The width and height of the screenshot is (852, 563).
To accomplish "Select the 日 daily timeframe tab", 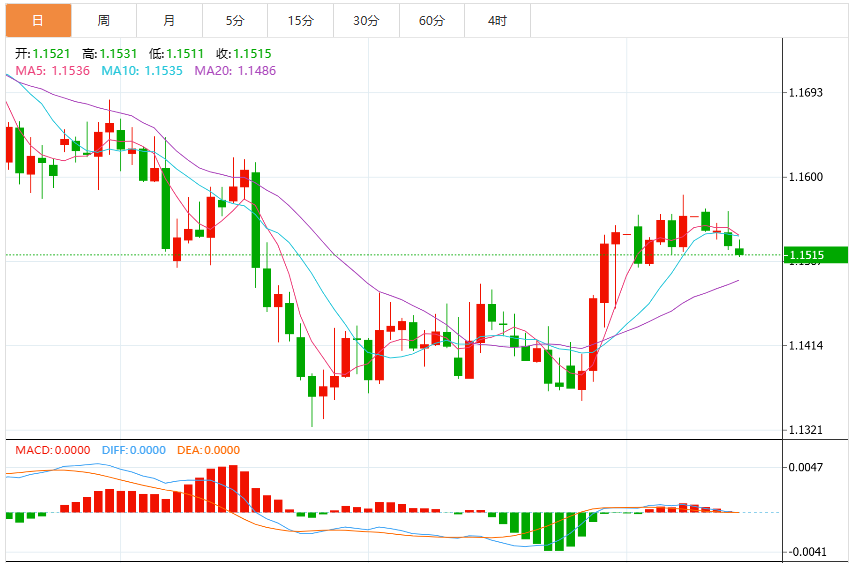I will pos(38,21).
